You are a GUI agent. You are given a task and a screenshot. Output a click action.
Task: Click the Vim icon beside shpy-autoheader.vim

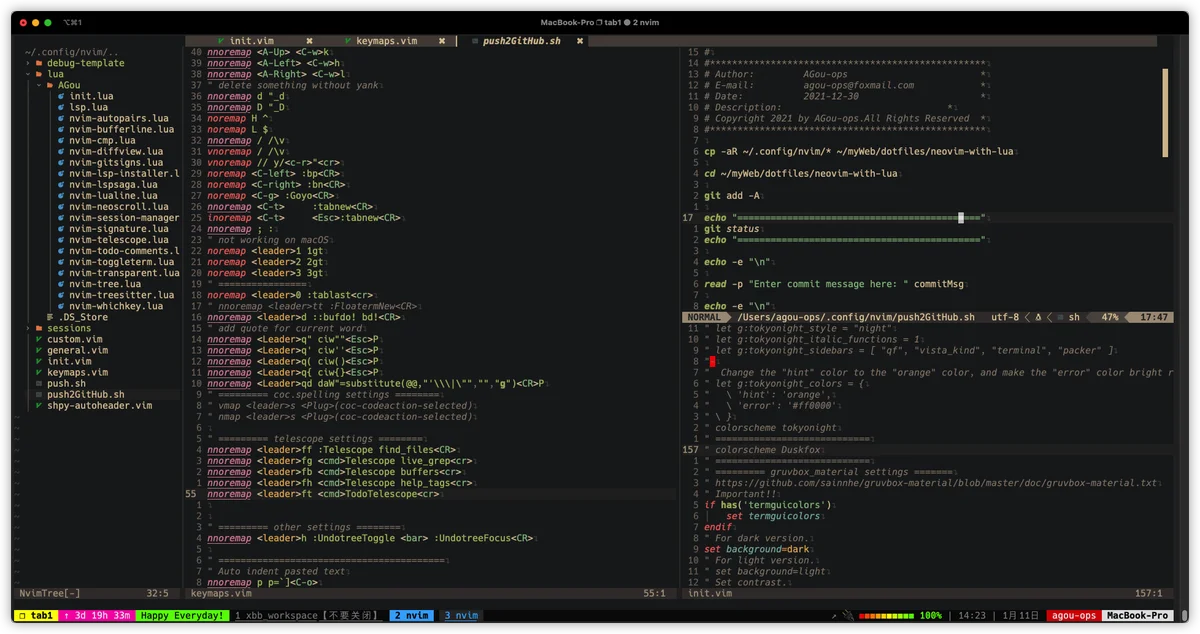pos(39,405)
